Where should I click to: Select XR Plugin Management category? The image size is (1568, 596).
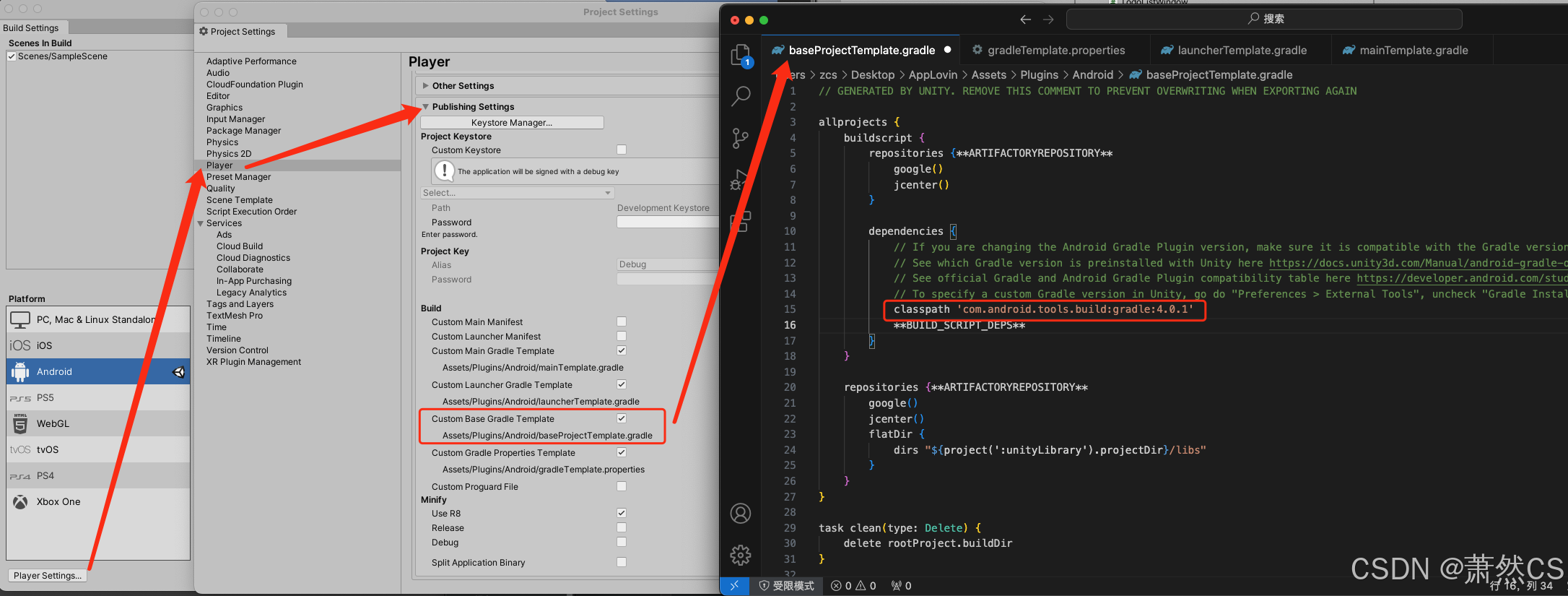click(x=253, y=362)
